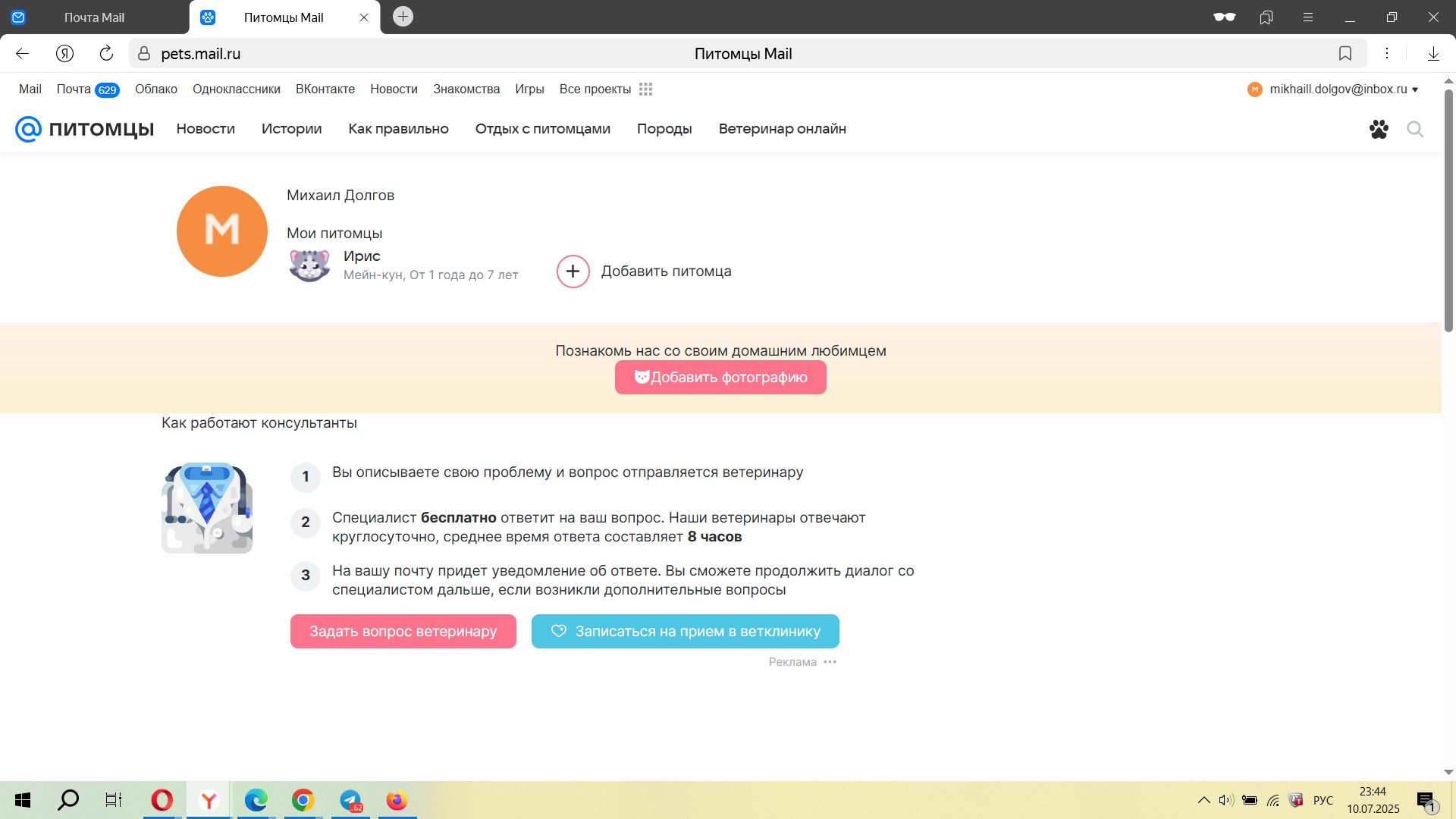Switch the РУС input language

click(x=1323, y=800)
